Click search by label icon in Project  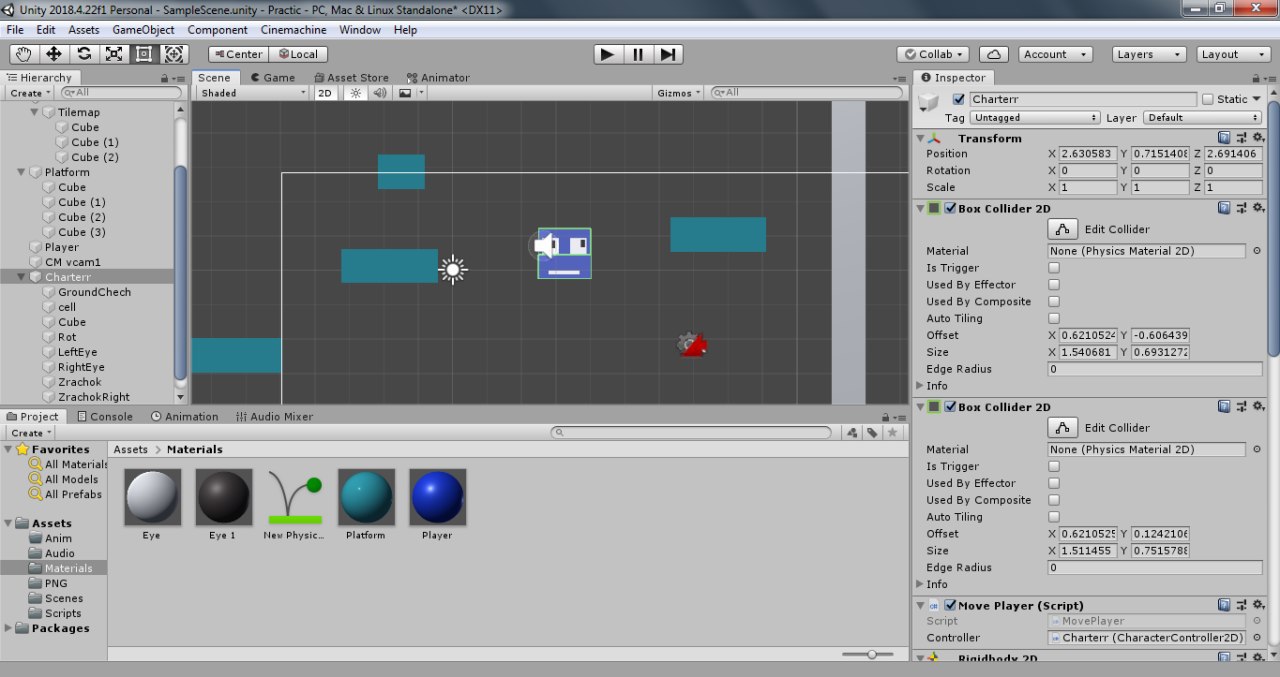[x=872, y=433]
